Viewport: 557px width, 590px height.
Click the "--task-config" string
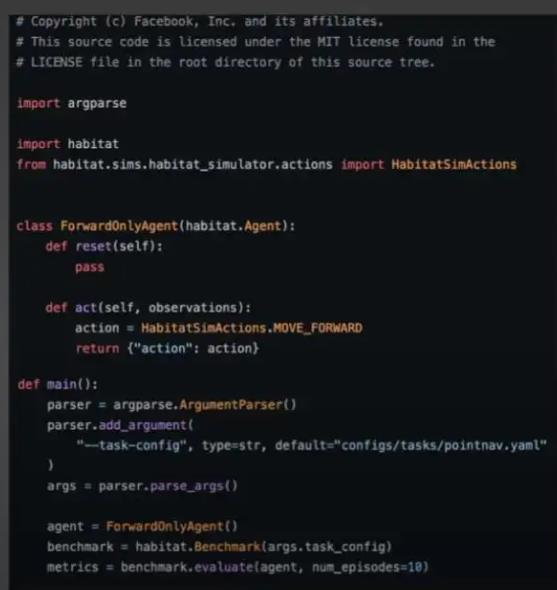[x=131, y=446]
